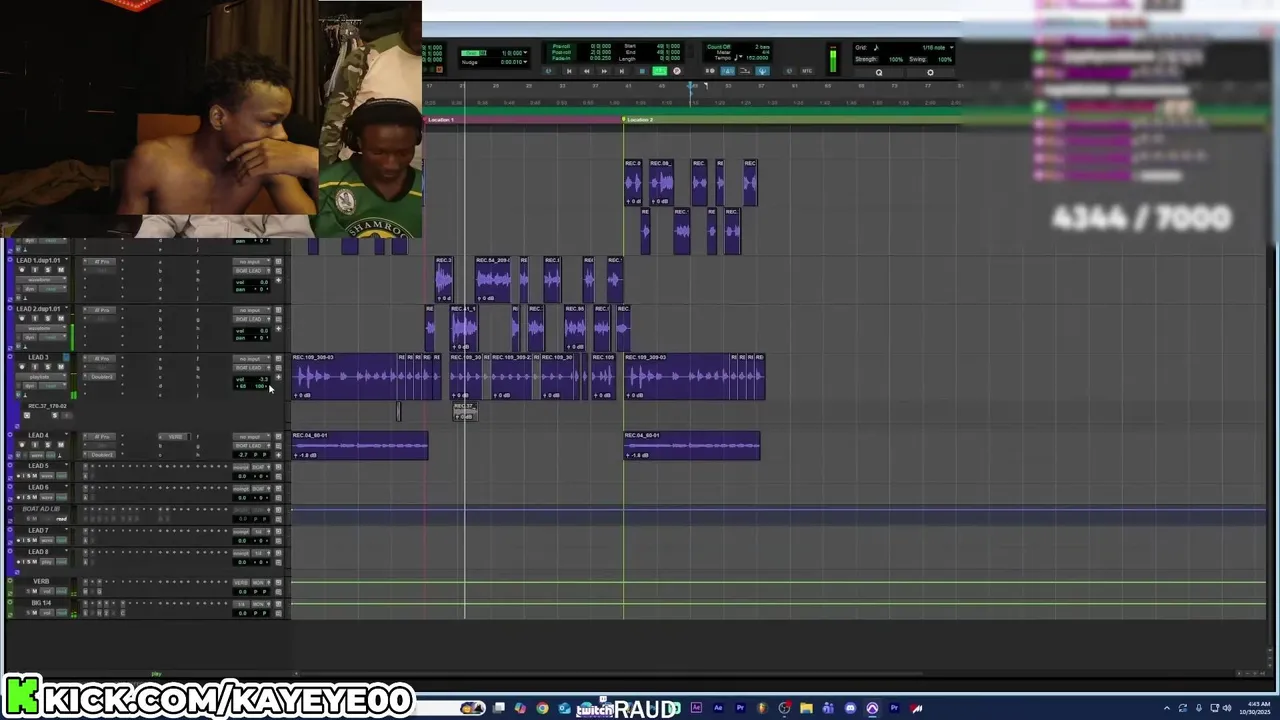
Task: Click the Return to Zero transport button
Action: [x=569, y=71]
